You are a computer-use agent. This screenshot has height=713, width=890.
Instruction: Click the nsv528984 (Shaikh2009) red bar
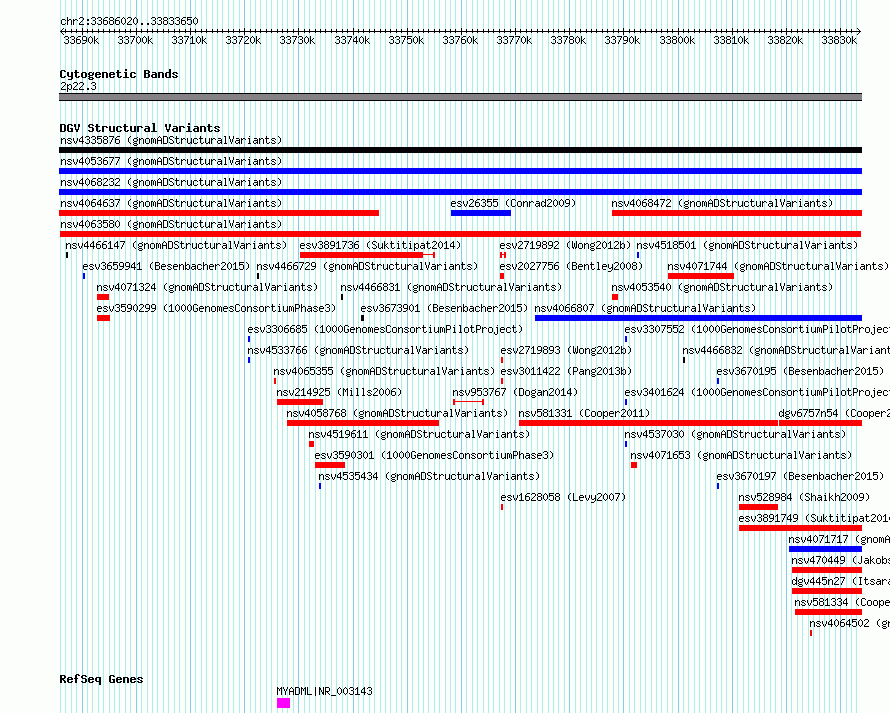[758, 507]
